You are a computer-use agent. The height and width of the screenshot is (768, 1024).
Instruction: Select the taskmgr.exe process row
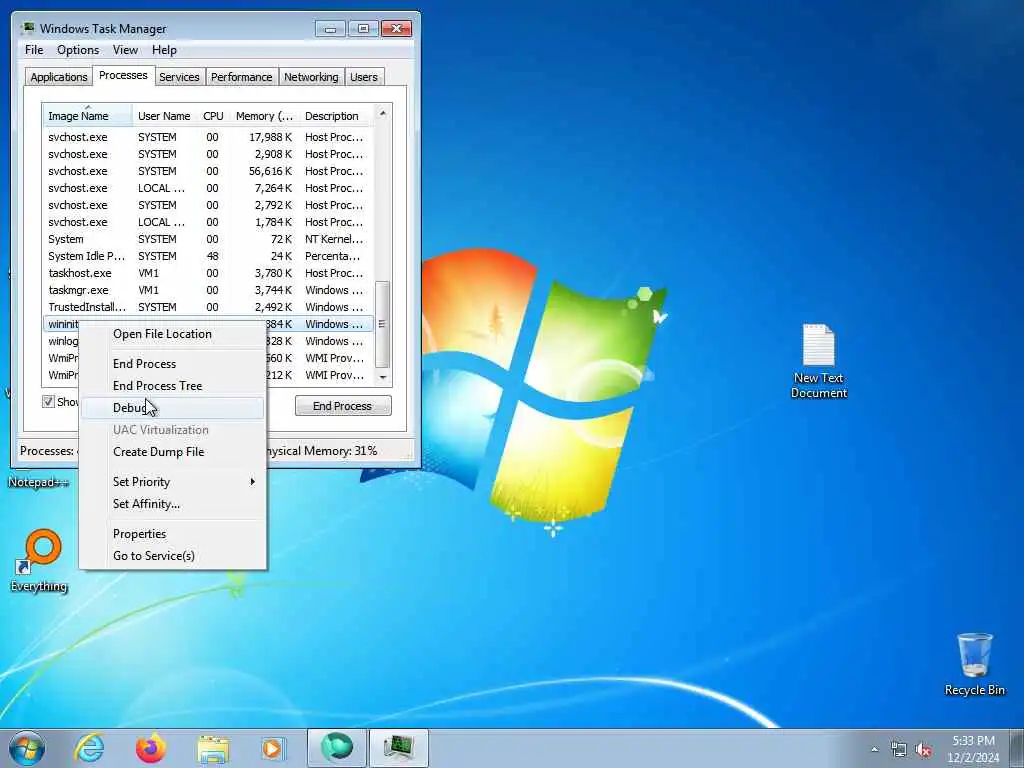pos(208,290)
